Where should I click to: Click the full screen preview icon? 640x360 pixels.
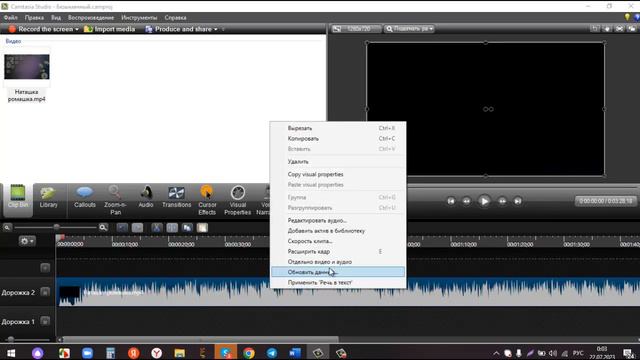click(x=619, y=29)
